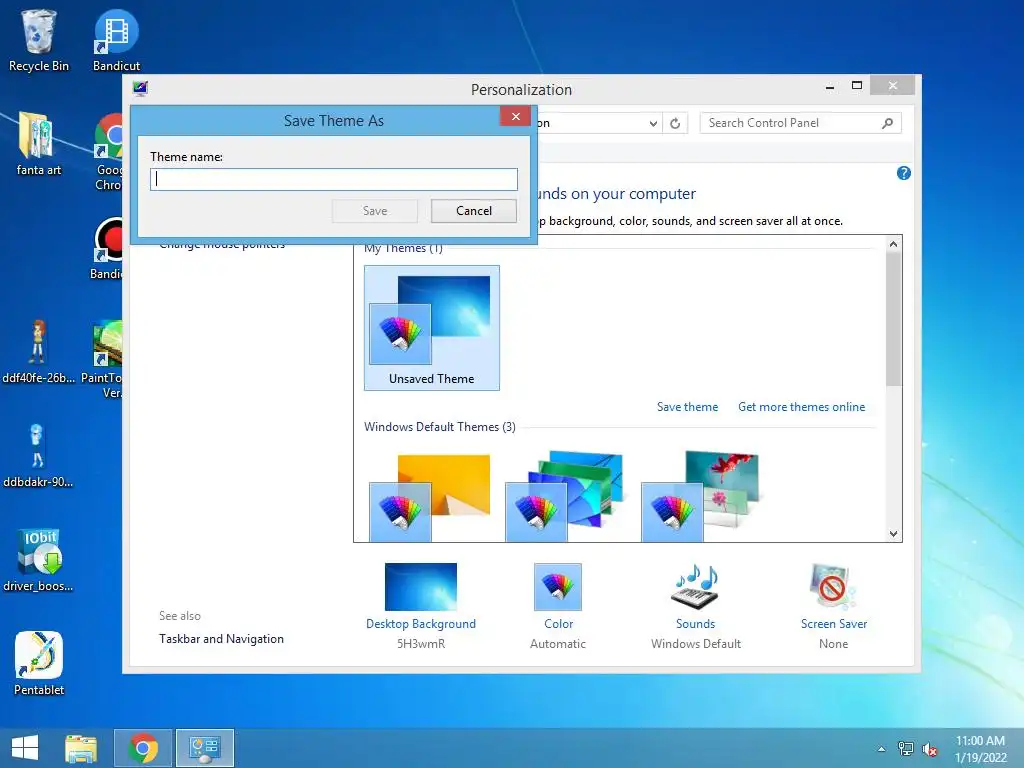Refresh the Control Panel address bar
The height and width of the screenshot is (768, 1024).
(675, 123)
